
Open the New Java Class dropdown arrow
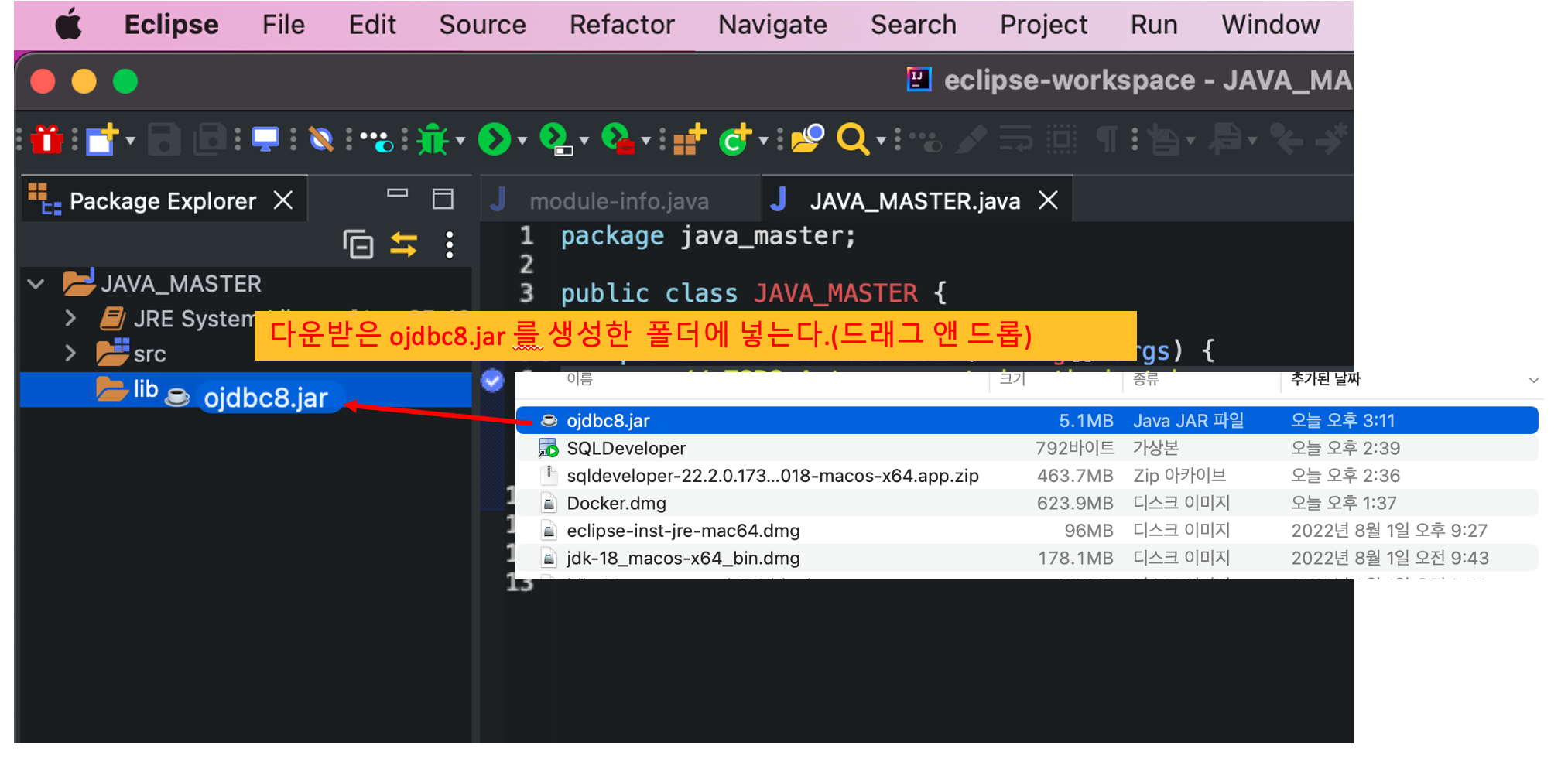click(x=763, y=141)
